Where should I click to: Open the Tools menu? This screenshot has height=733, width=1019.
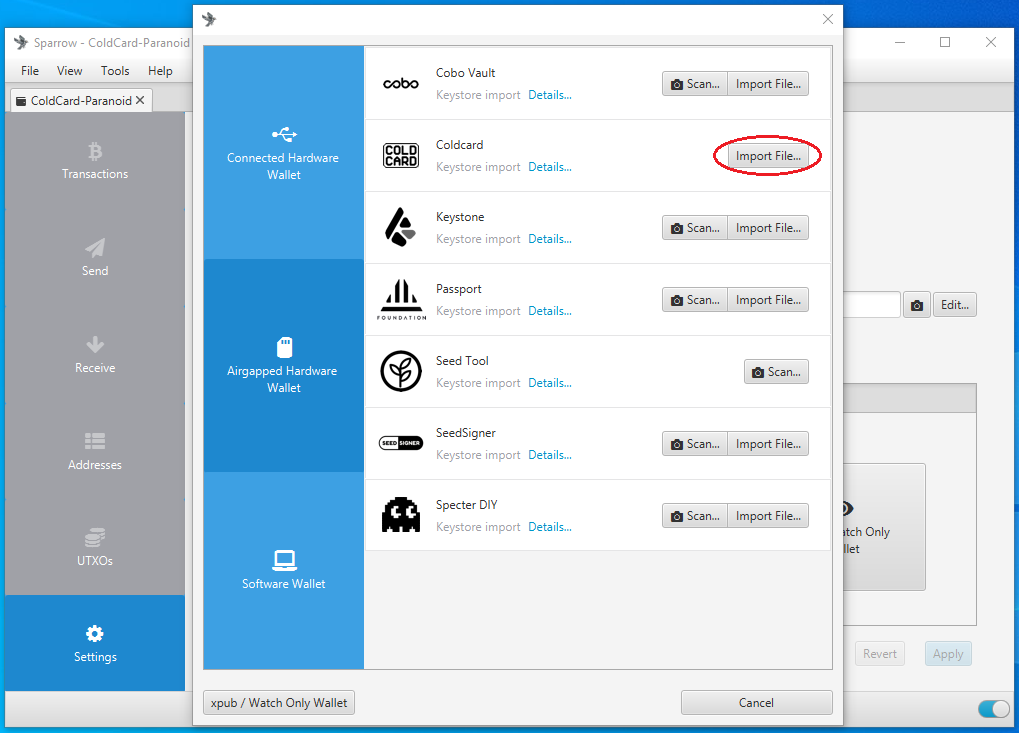115,71
